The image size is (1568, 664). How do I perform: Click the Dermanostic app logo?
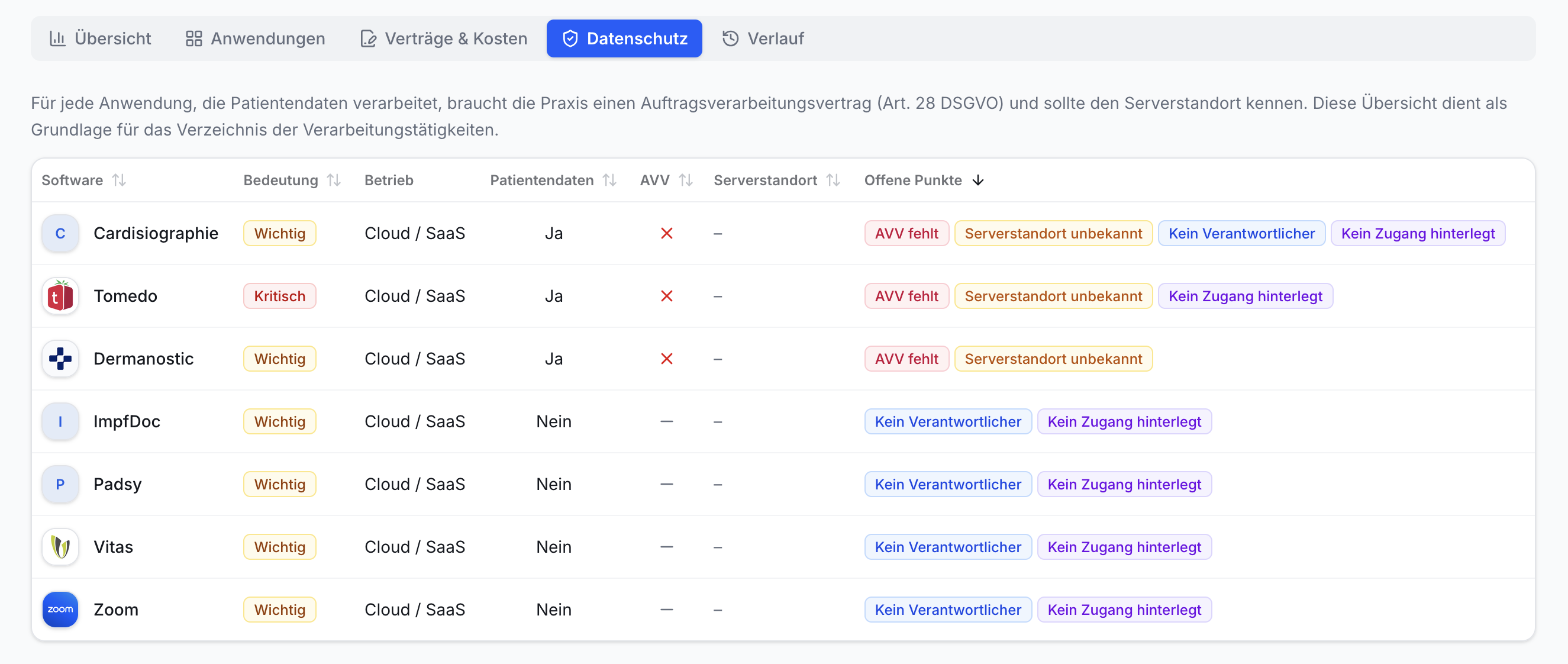(60, 359)
